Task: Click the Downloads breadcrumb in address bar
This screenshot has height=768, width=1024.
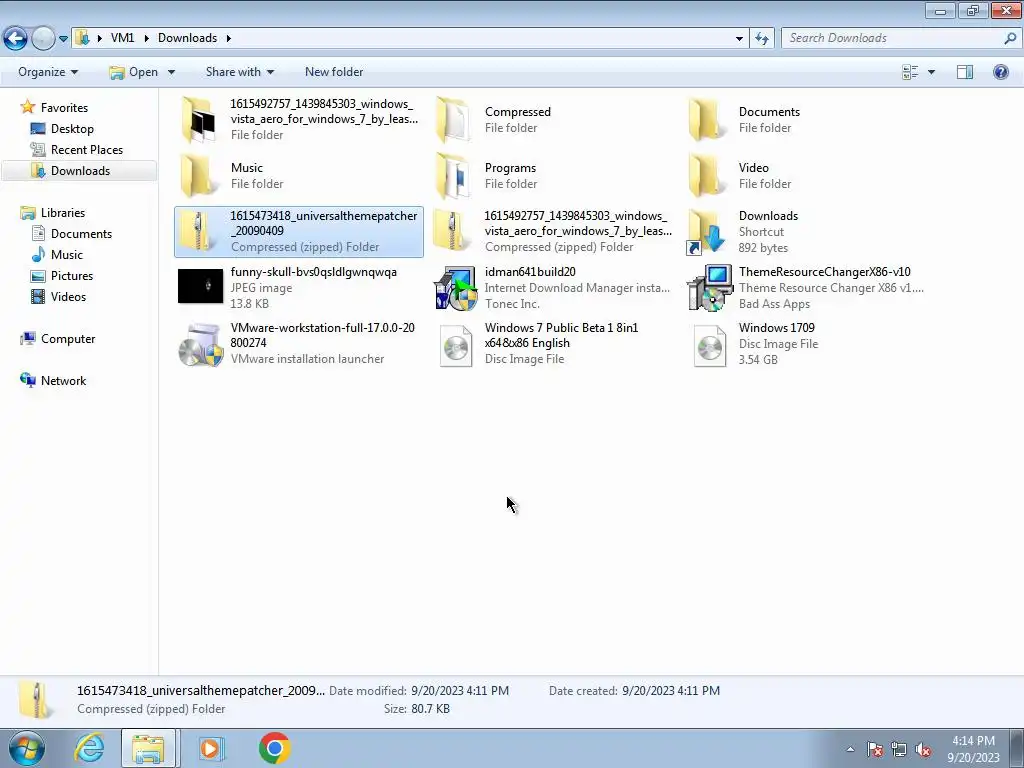Action: 187,38
